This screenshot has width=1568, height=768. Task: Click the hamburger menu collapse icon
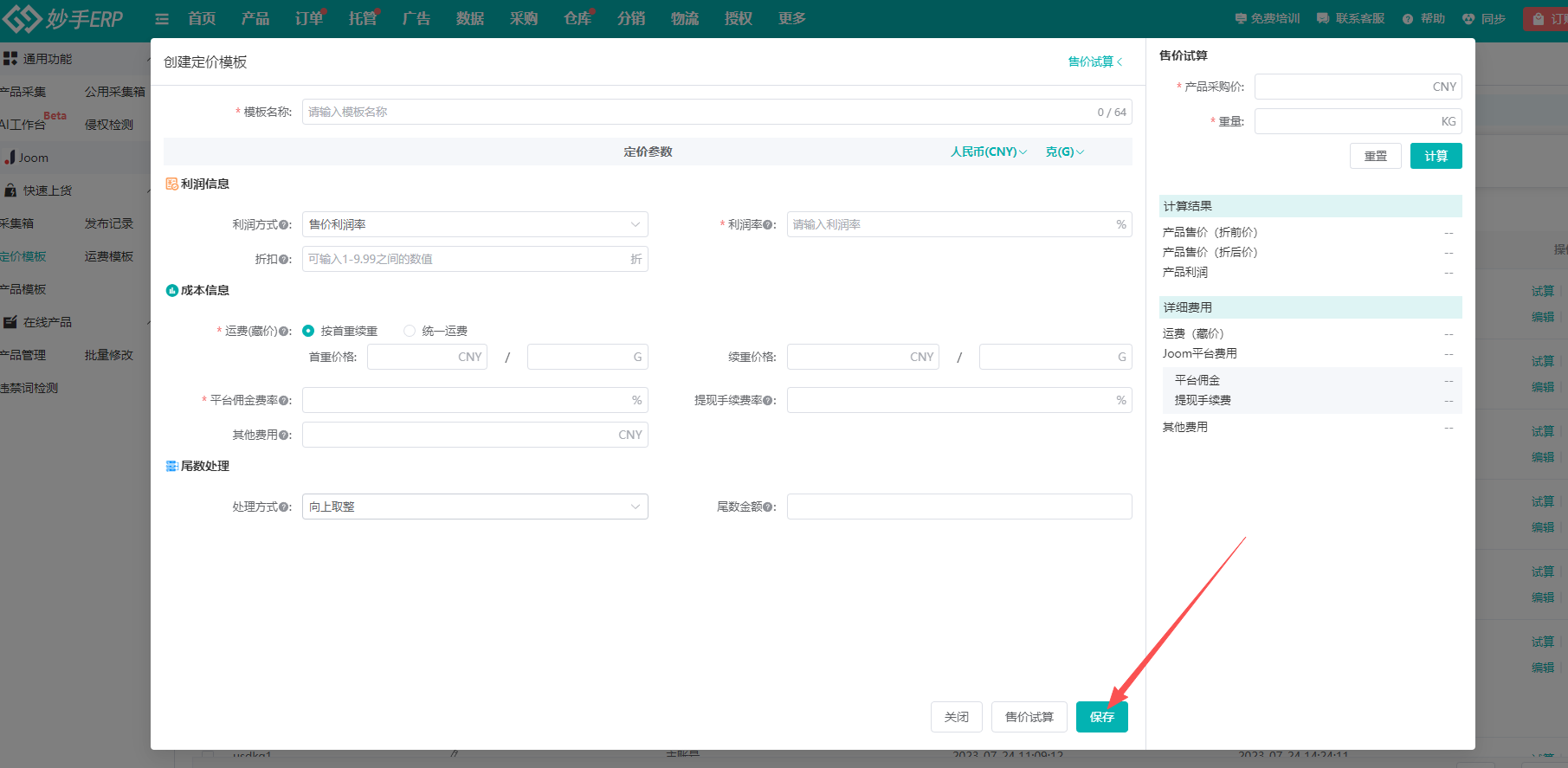162,19
